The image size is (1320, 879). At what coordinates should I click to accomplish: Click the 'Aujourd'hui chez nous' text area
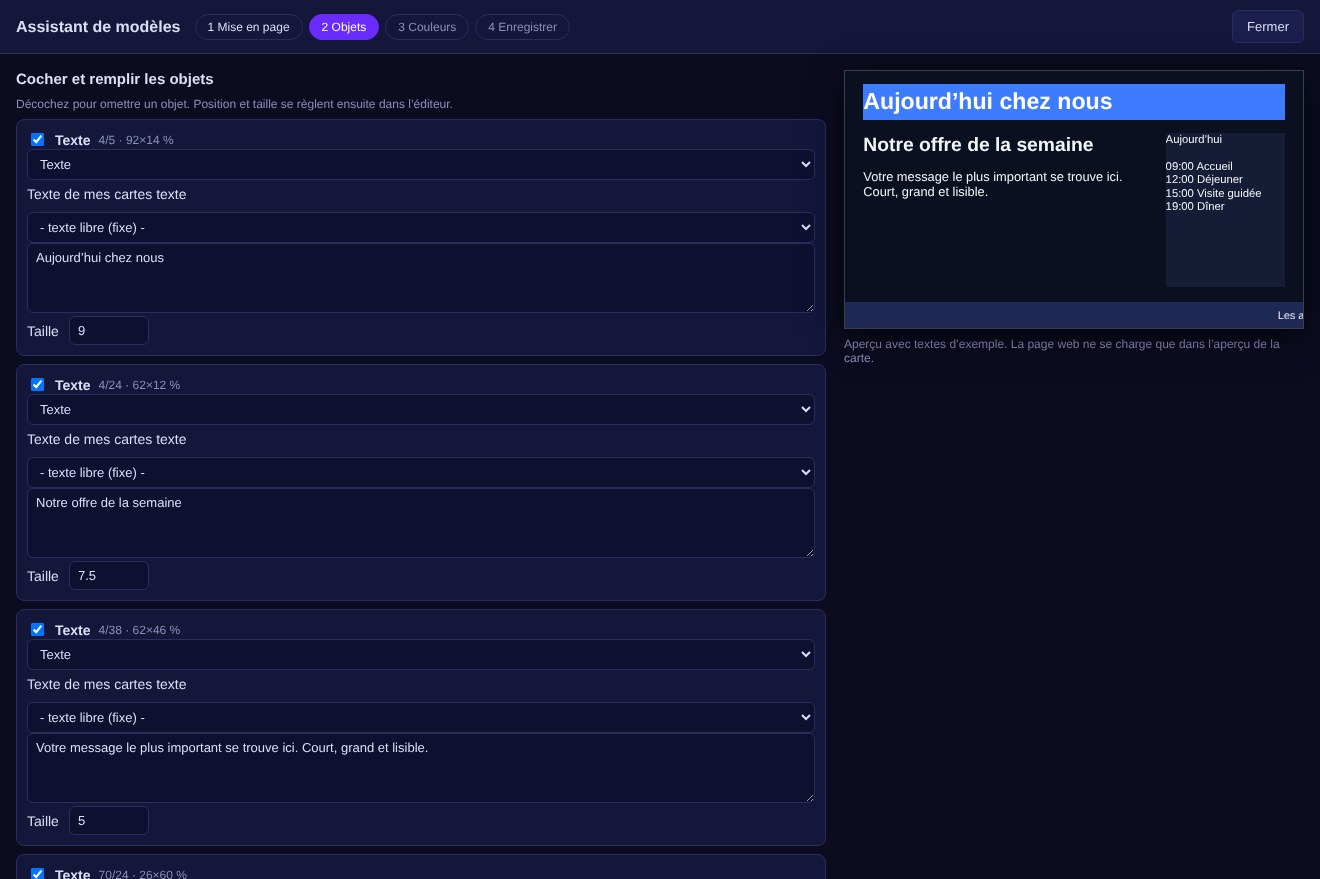pyautogui.click(x=421, y=278)
